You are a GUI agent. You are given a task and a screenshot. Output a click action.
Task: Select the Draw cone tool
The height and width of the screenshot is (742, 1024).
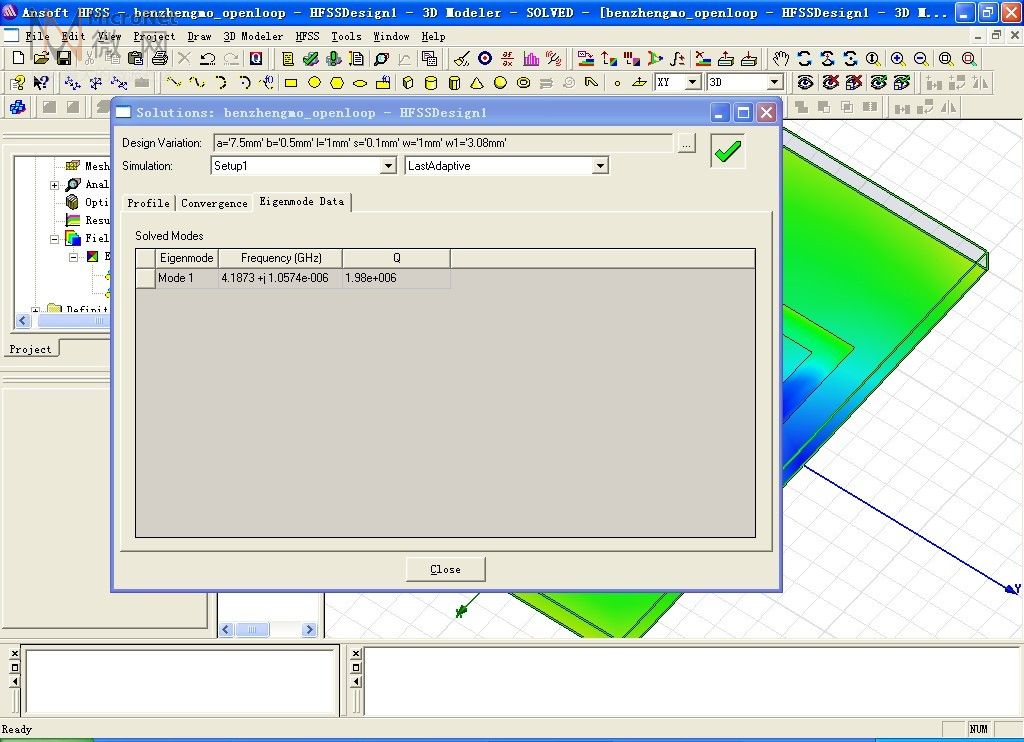[x=477, y=83]
